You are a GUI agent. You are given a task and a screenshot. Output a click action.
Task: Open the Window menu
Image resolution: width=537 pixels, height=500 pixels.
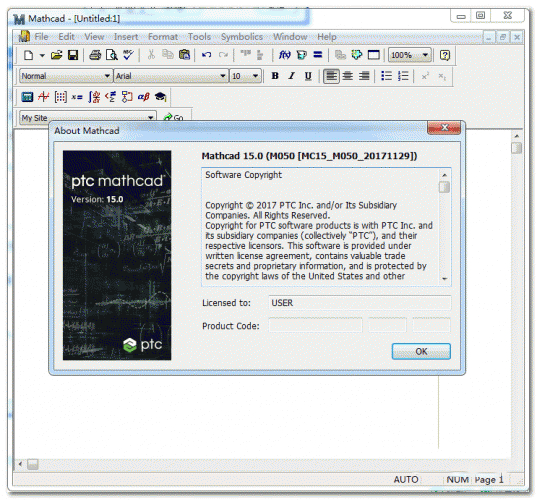290,37
